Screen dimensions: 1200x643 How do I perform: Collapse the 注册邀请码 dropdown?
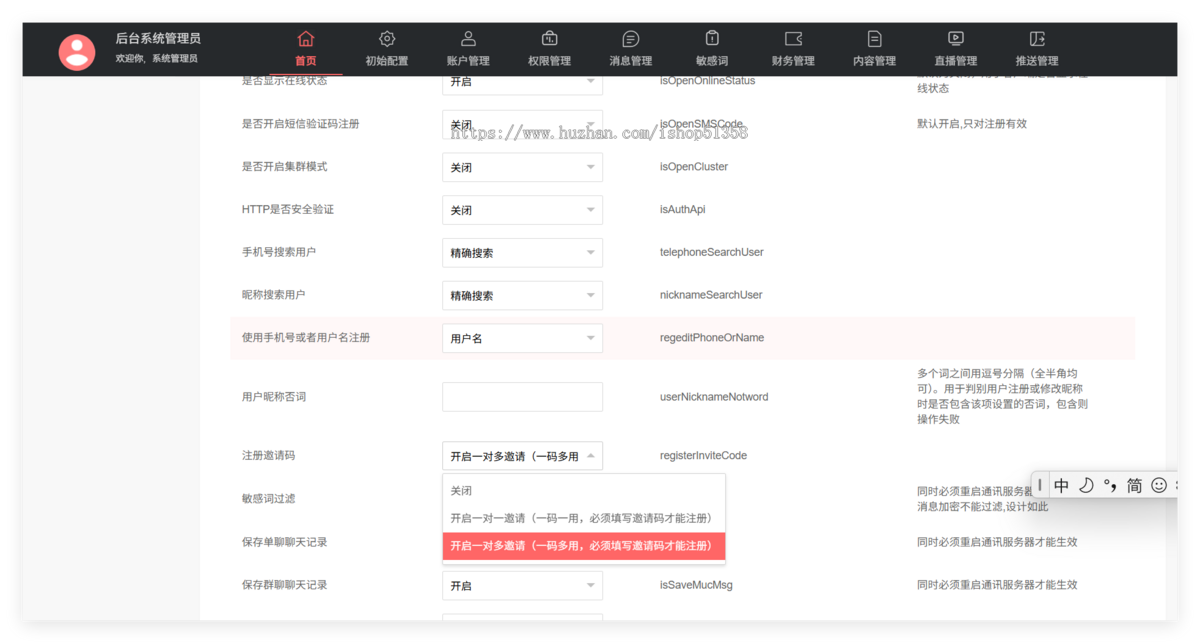(x=522, y=456)
